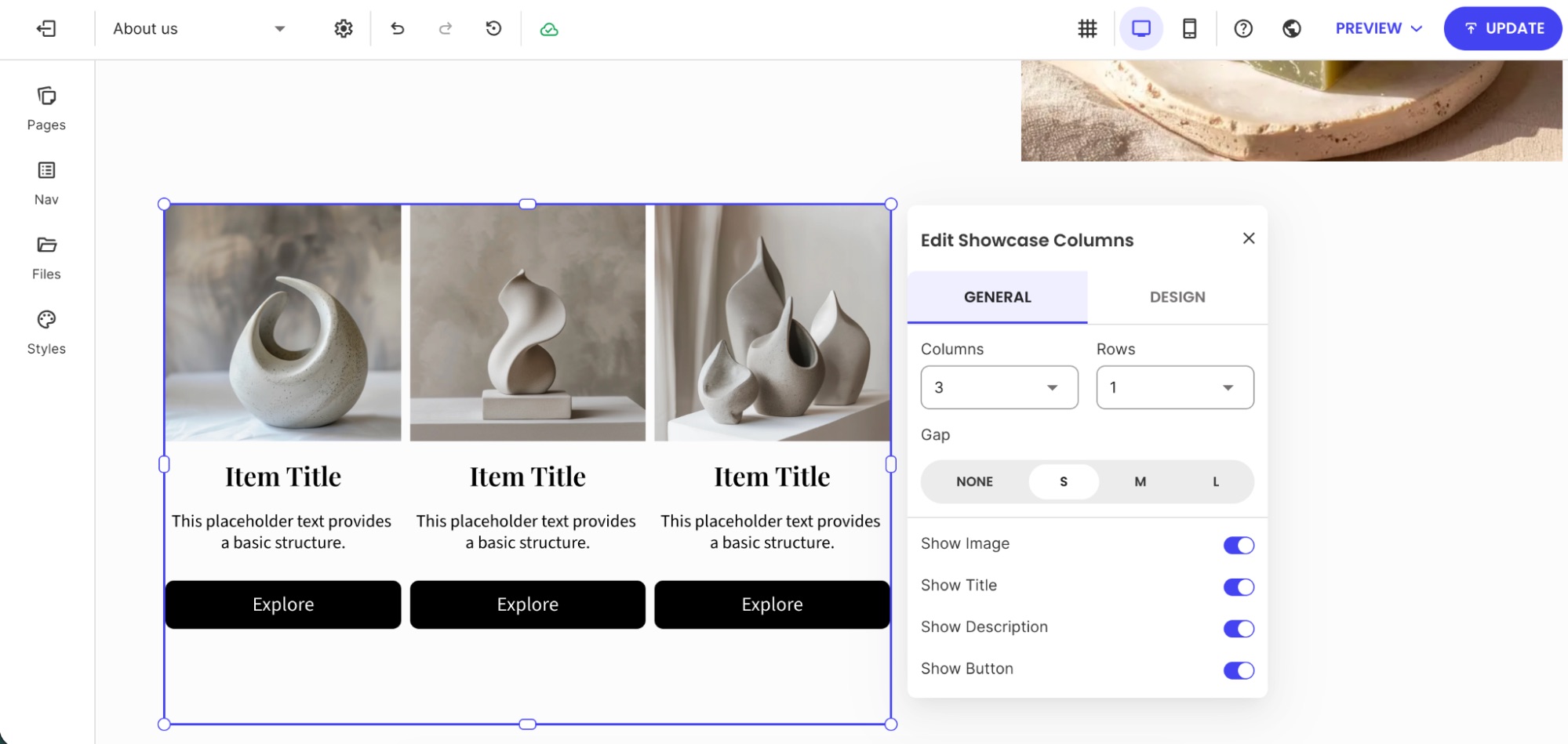1568x744 pixels.
Task: Open the Styles panel
Action: tap(46, 332)
